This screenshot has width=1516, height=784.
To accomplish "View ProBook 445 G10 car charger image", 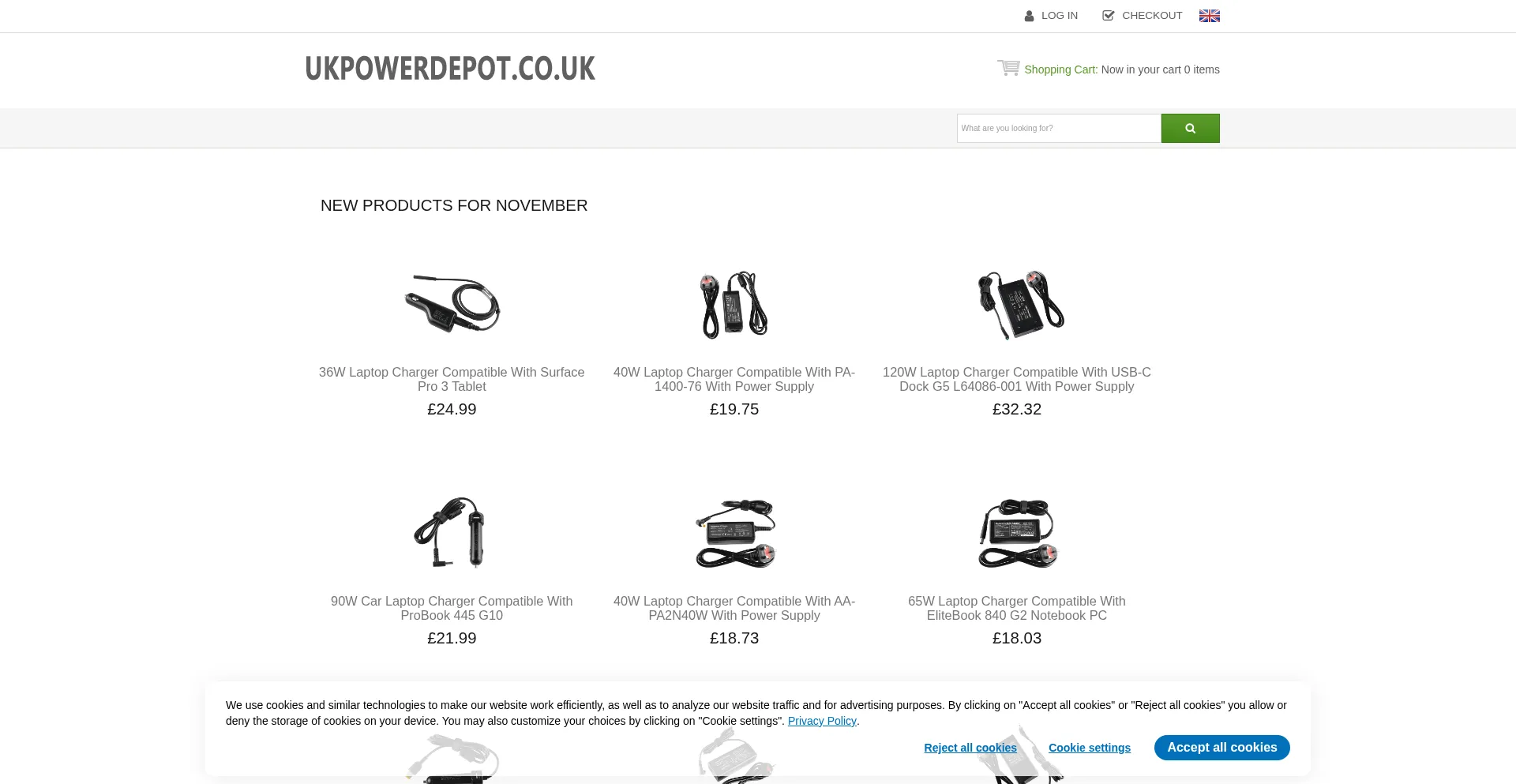I will click(x=450, y=532).
